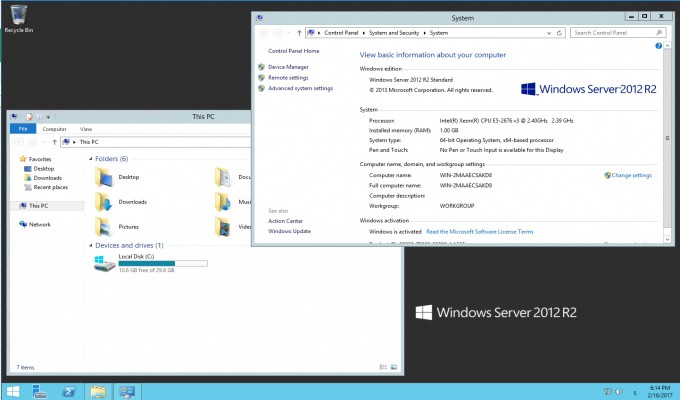680x400 pixels.
Task: Click the File Explorer taskbar icon
Action: 98,391
